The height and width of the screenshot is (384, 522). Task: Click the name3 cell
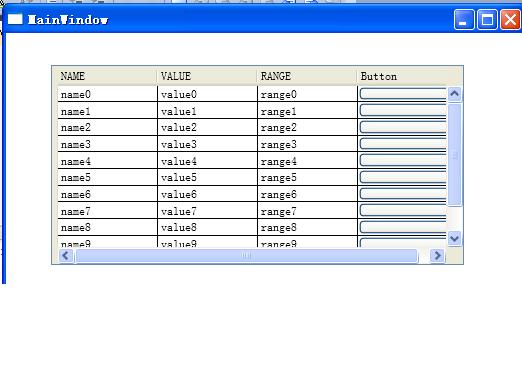coord(107,144)
